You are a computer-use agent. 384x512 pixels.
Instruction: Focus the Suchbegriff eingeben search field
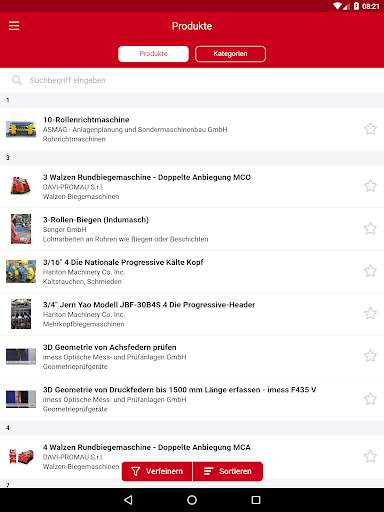click(x=192, y=80)
